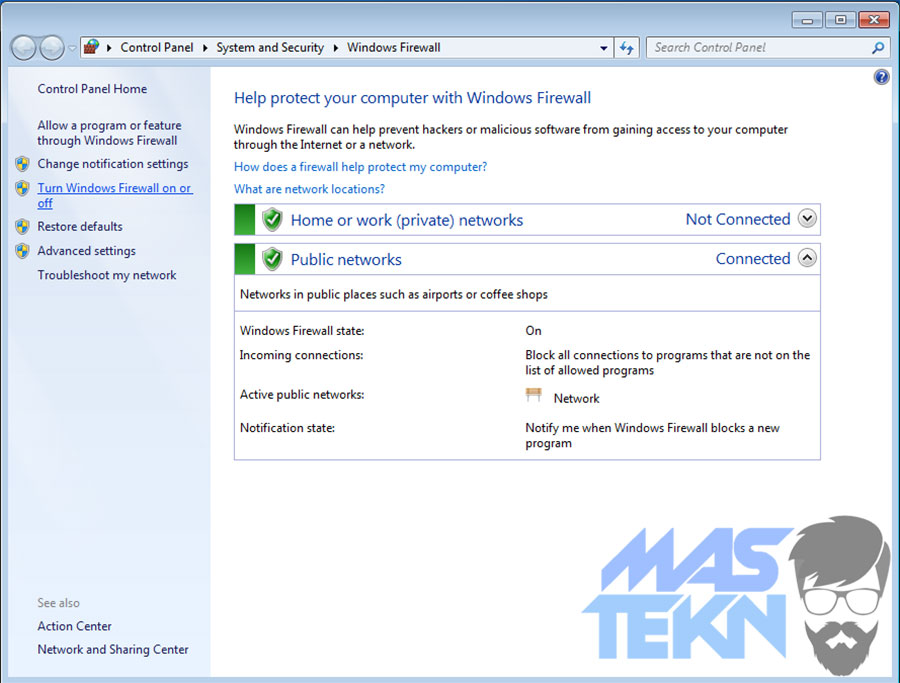The height and width of the screenshot is (683, 900).
Task: Open the Network and Sharing Center link
Action: pos(113,649)
